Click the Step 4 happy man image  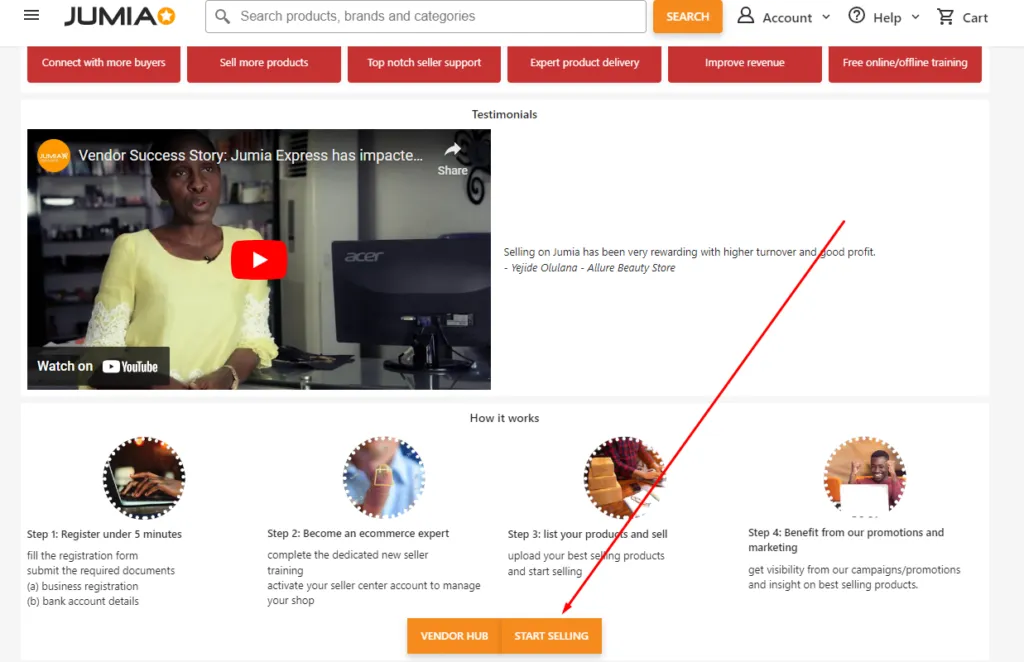point(865,477)
